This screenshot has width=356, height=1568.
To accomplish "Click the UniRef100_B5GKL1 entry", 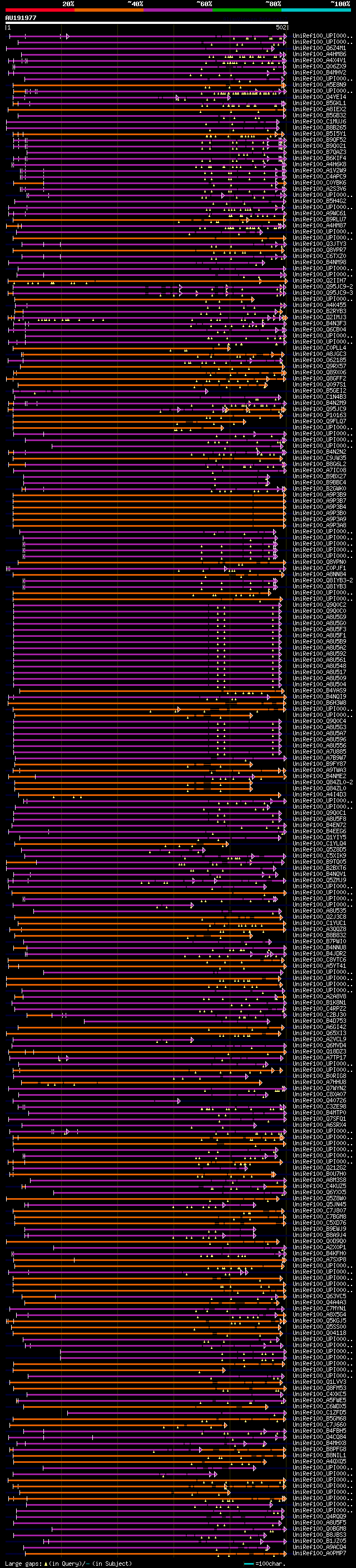I will point(319,103).
